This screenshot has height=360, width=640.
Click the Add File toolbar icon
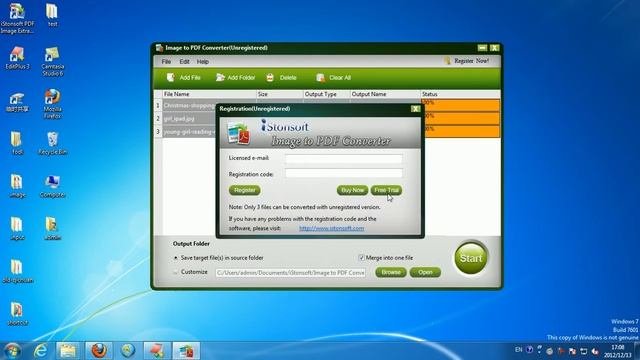click(171, 77)
